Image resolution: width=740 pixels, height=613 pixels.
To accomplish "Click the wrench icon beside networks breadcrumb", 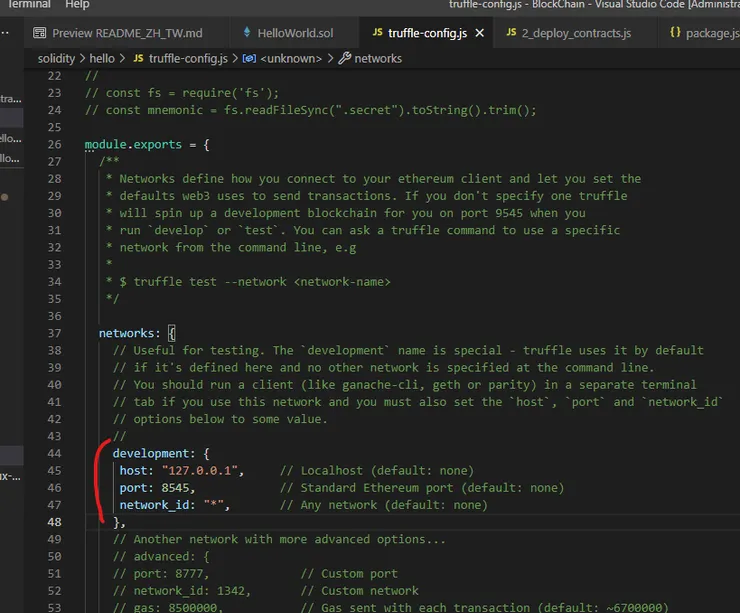I will 345,58.
